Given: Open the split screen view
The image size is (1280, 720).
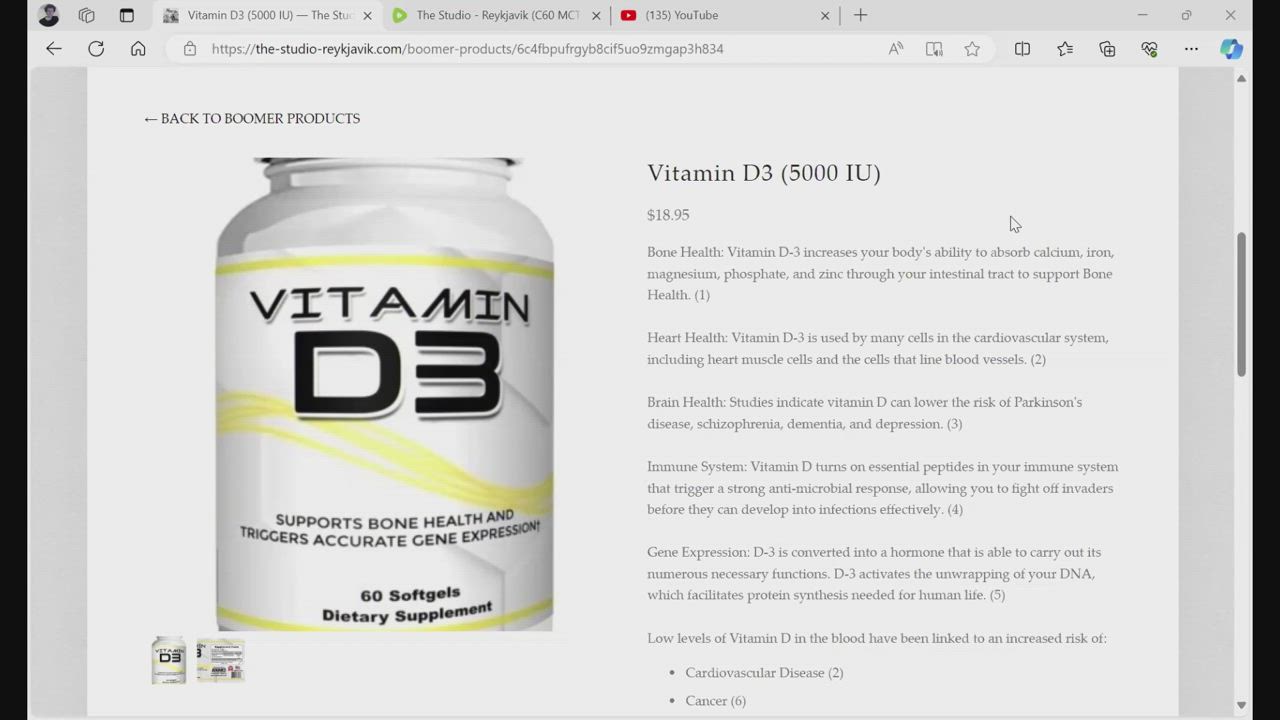Looking at the screenshot, I should (x=1022, y=49).
